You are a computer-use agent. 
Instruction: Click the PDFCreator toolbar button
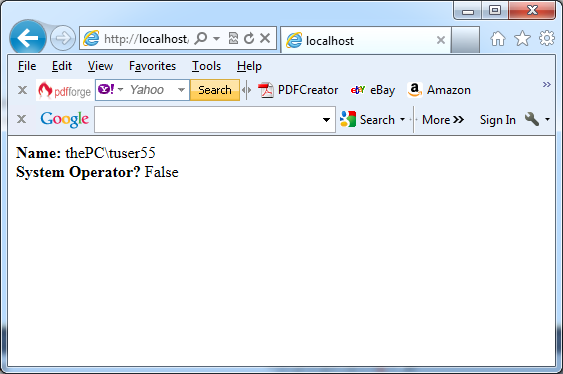click(x=298, y=90)
